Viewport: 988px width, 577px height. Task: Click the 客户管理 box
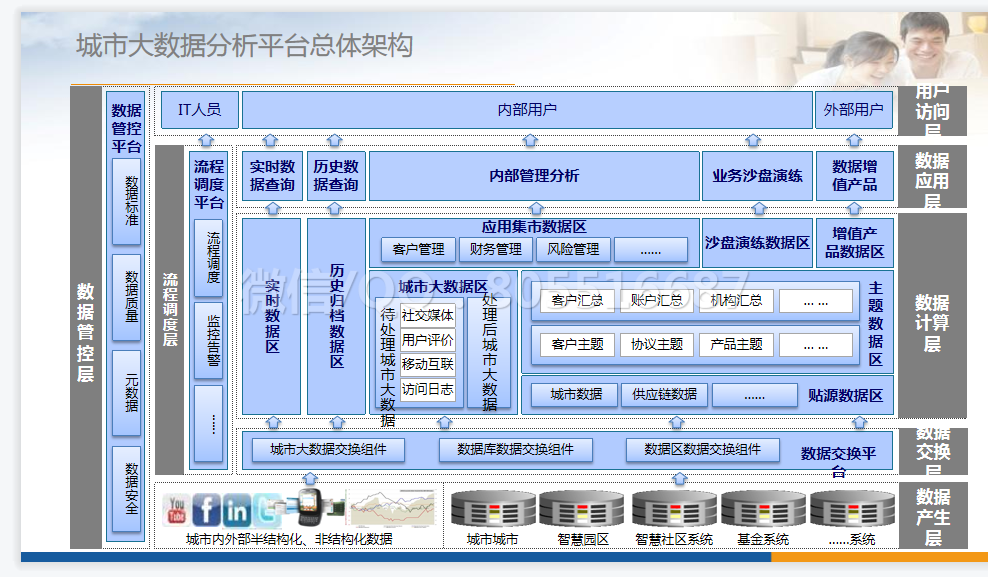pyautogui.click(x=418, y=249)
